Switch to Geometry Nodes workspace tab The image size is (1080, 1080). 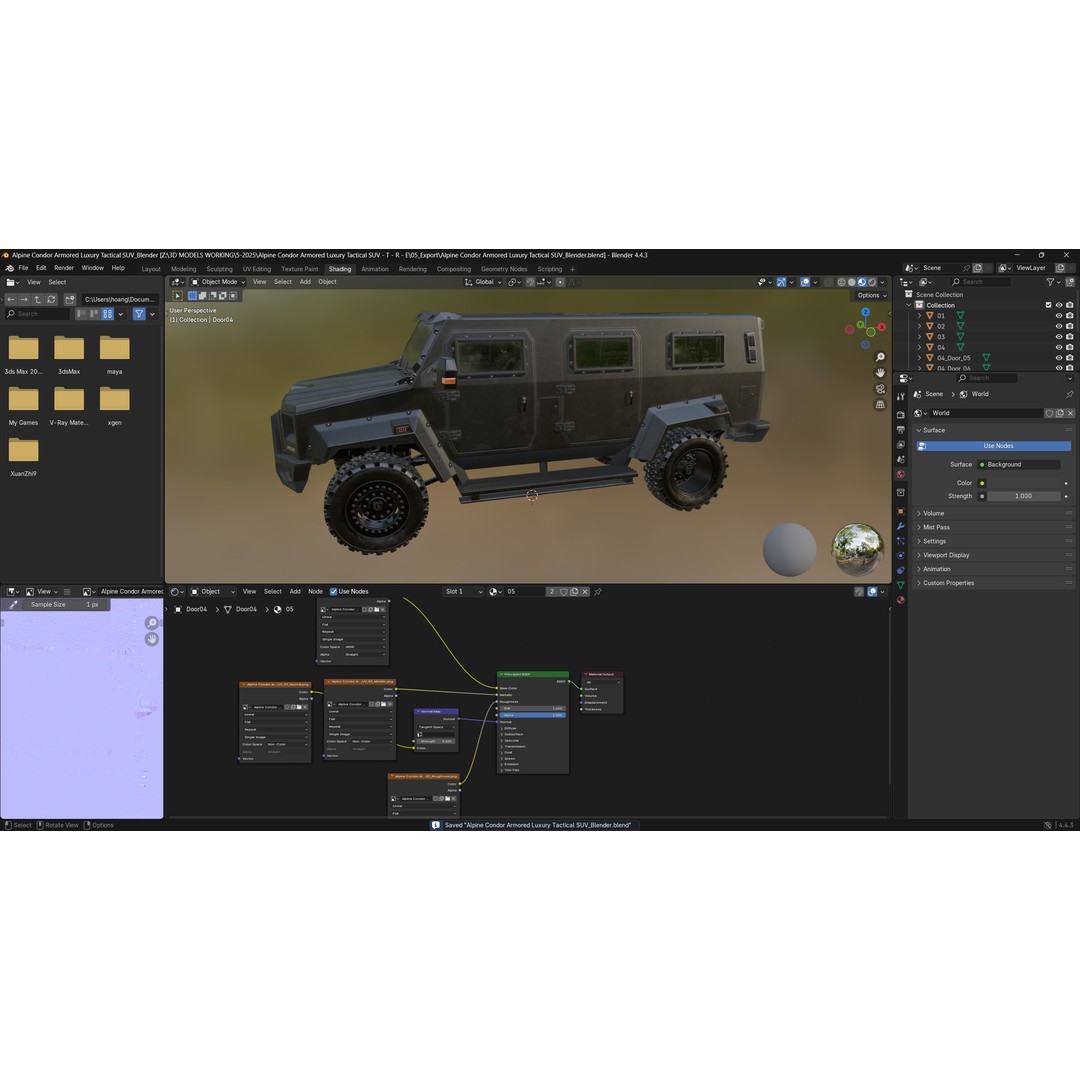click(x=504, y=269)
